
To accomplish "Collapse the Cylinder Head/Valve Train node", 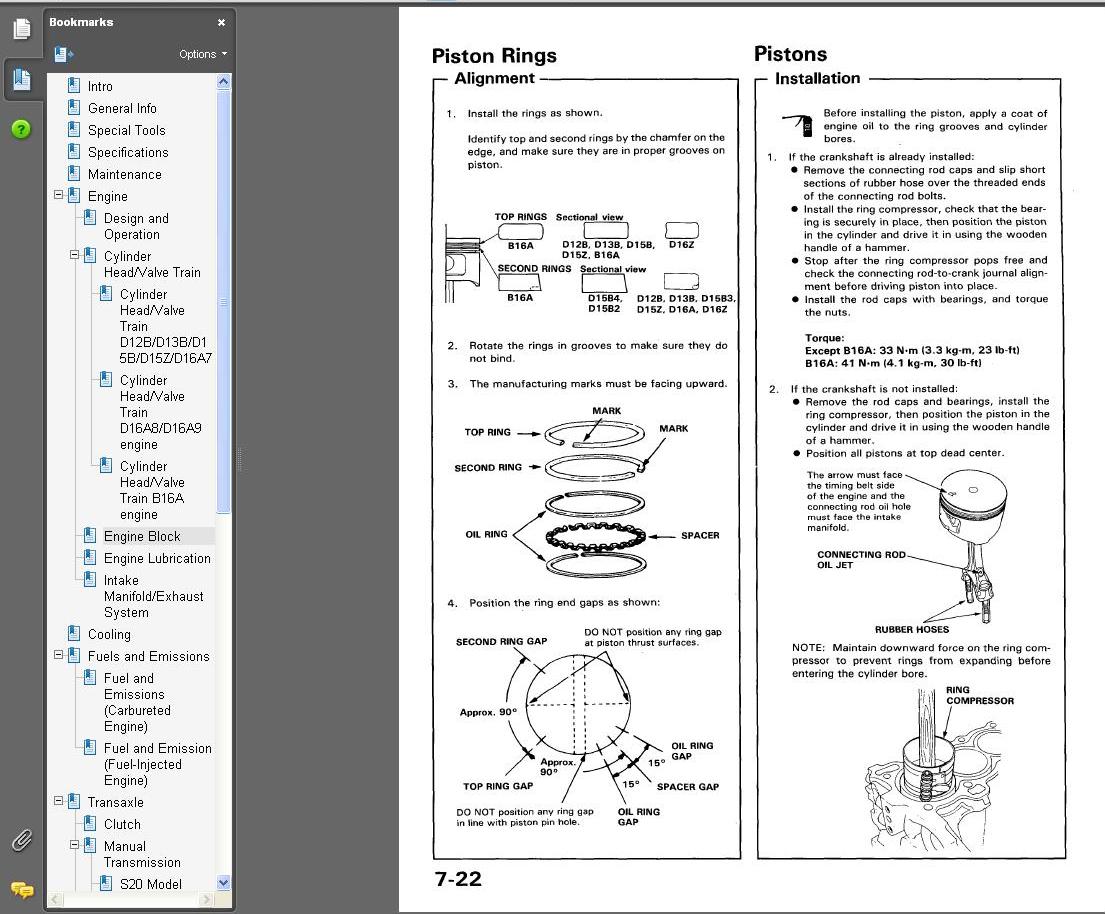I will click(x=75, y=256).
